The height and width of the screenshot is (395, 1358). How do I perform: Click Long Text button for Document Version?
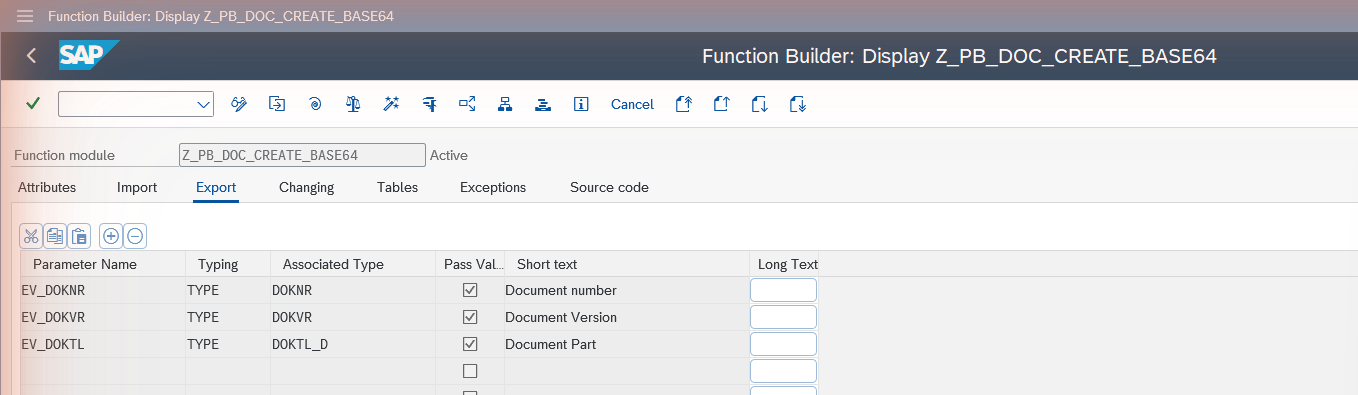click(x=784, y=317)
